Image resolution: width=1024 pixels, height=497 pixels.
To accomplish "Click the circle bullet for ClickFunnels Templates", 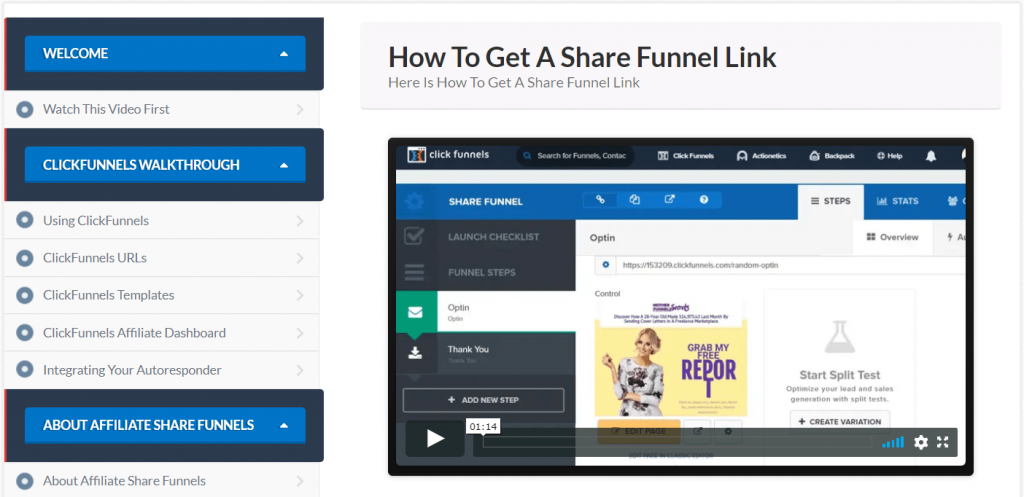I will (25, 295).
